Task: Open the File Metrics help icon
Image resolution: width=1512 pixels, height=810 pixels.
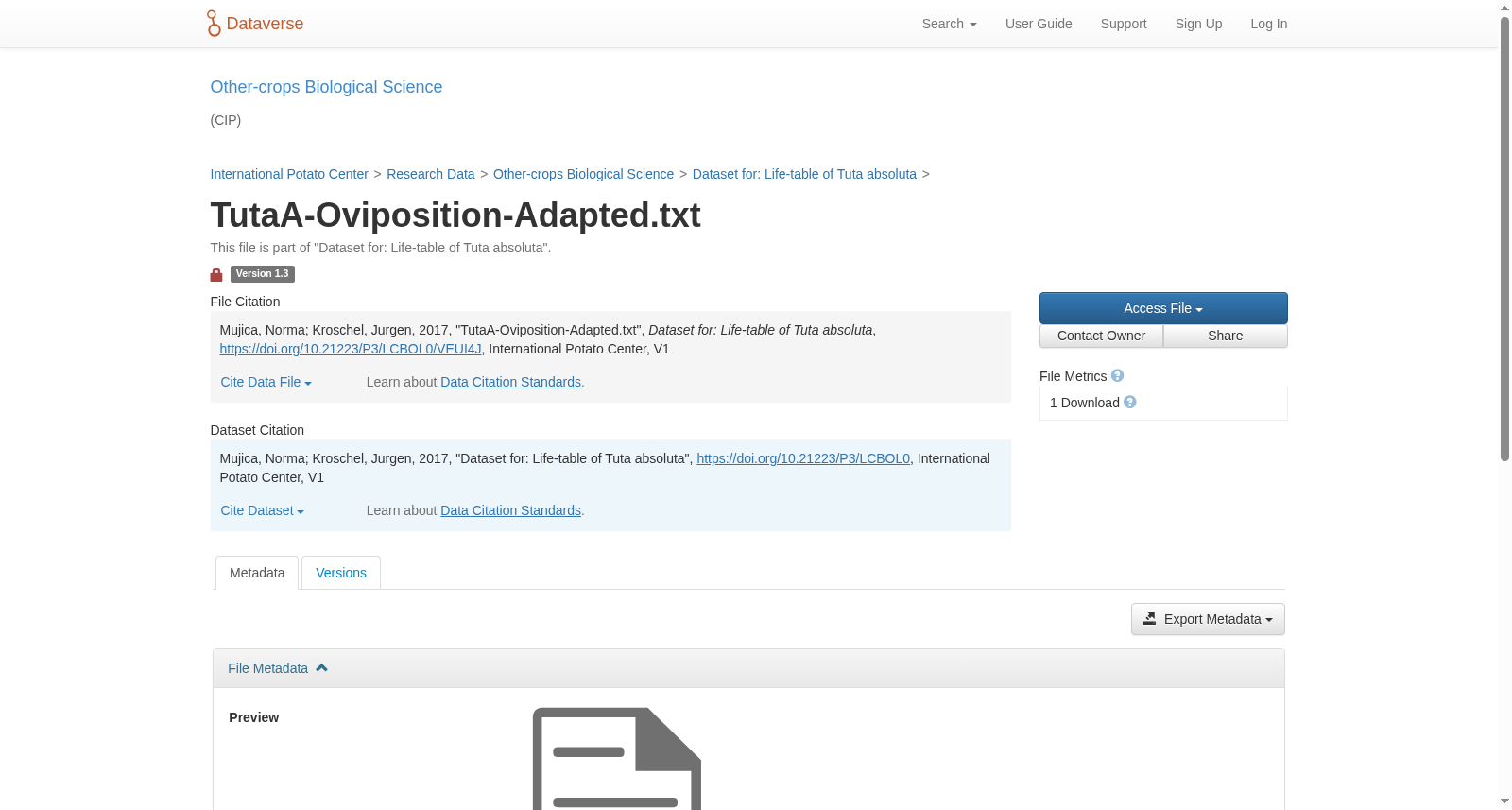Action: coord(1117,376)
